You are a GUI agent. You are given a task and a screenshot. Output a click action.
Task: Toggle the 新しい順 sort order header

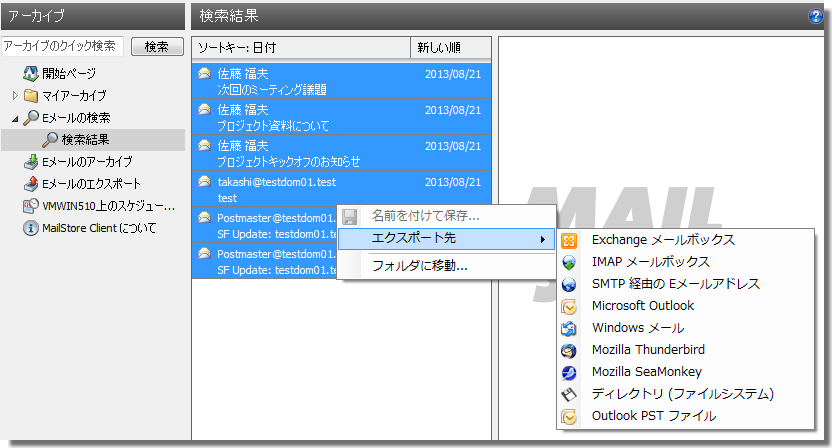pos(450,48)
